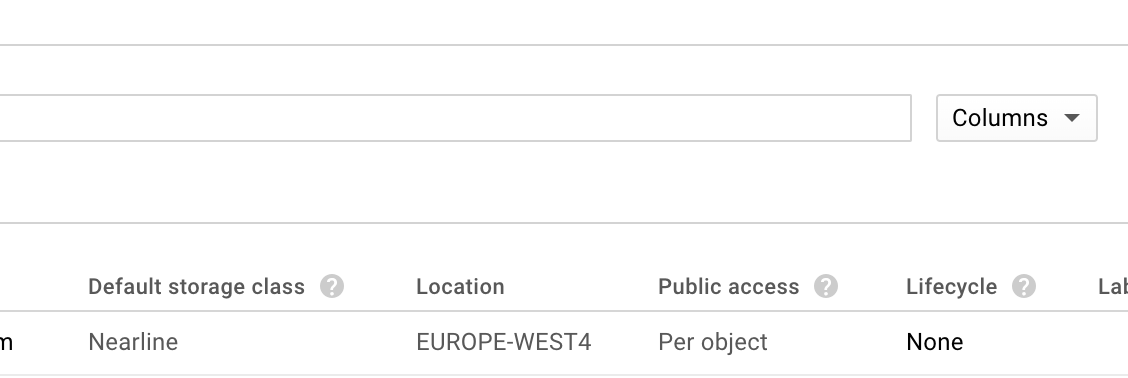Open help icon next to Public access
Screen dimensions: 1128x378
826,287
